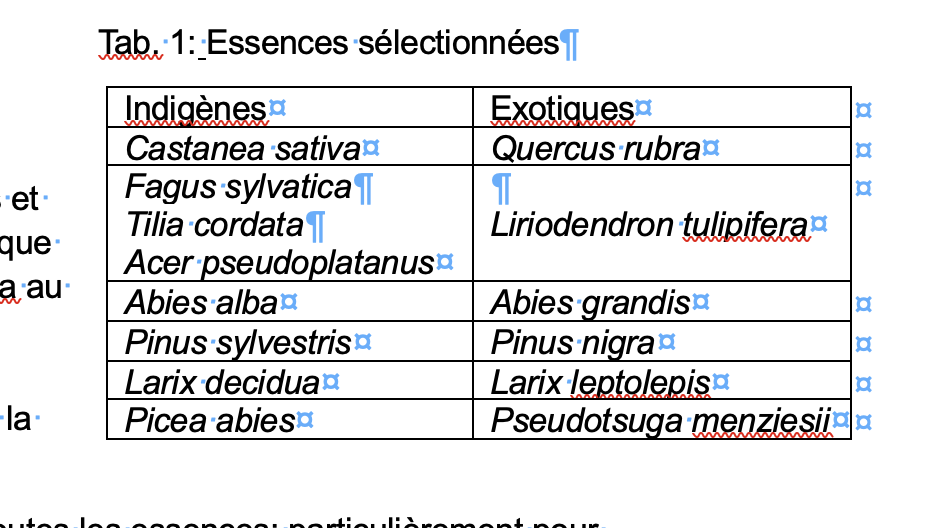
Task: Select the 'Exotiques' header cell
Action: pyautogui.click(x=563, y=108)
